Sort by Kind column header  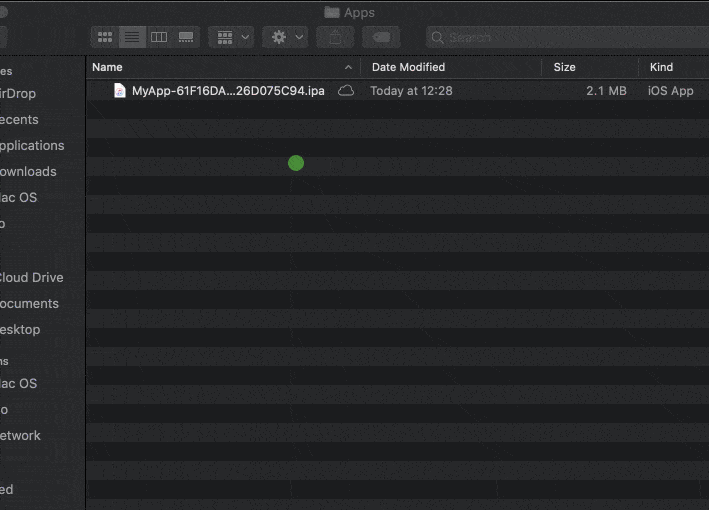coord(661,67)
